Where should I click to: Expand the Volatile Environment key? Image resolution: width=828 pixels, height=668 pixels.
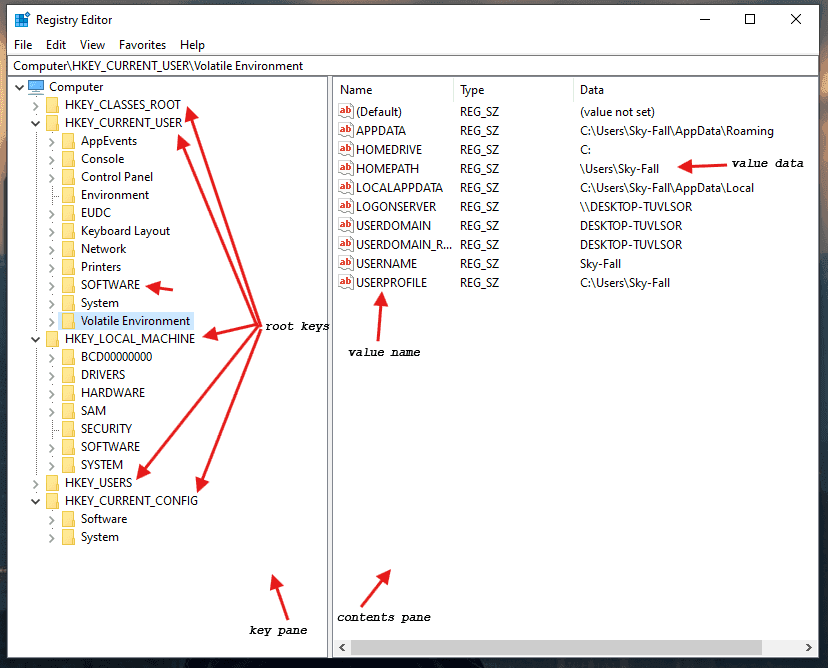51,322
